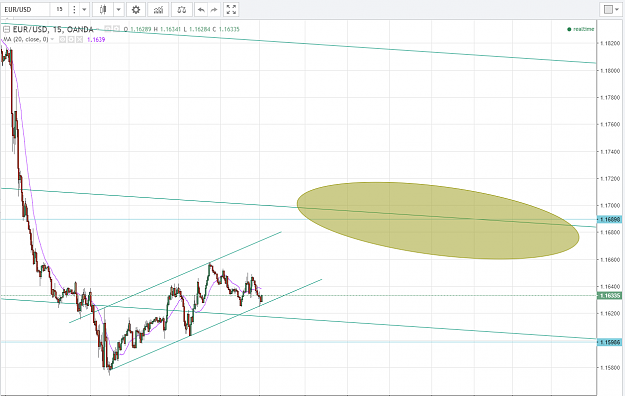Click the 1.15800 price axis label
Viewport: 625px width, 396px height.
[x=610, y=367]
